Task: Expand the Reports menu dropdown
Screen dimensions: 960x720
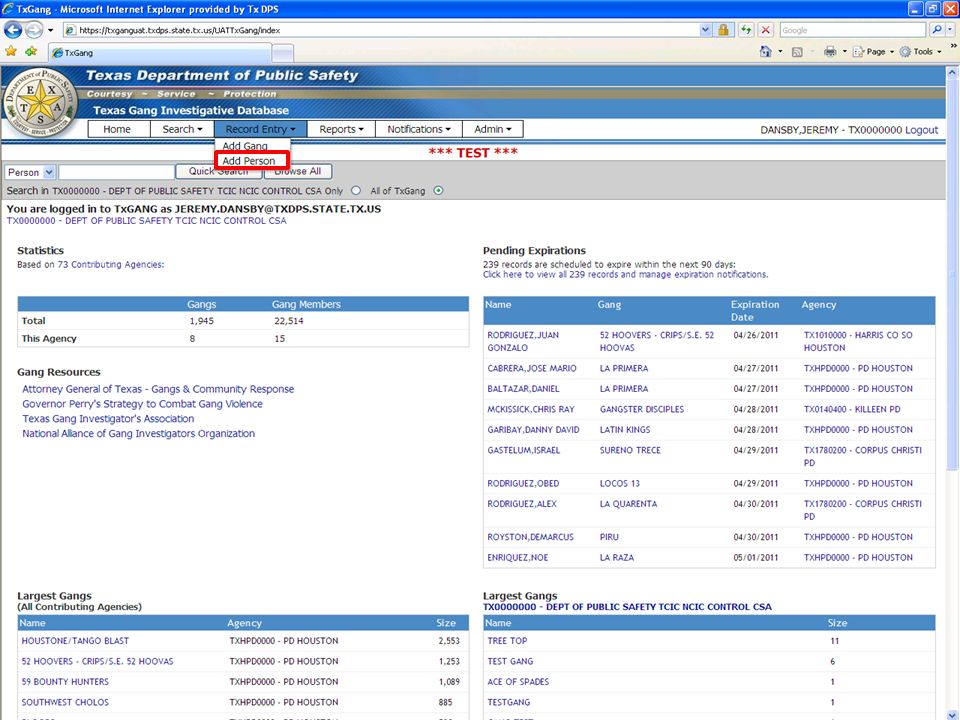Action: pos(341,129)
